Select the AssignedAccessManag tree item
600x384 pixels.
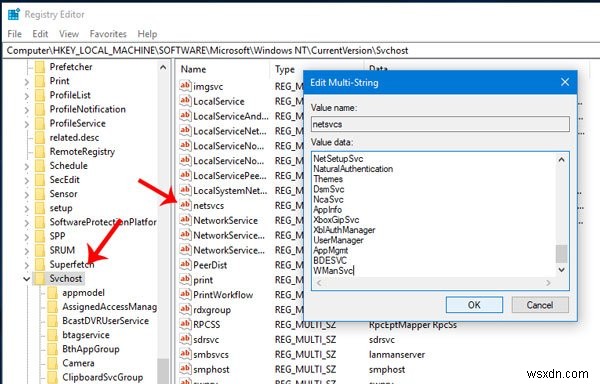(x=109, y=307)
